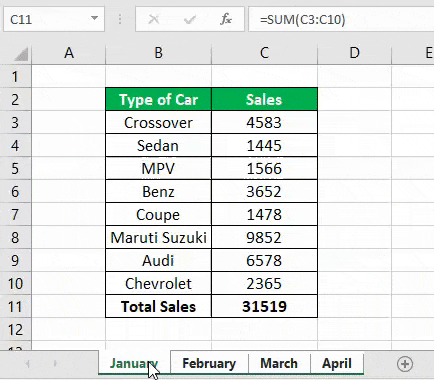Select the 'Chevrolet' cell

coord(158,283)
